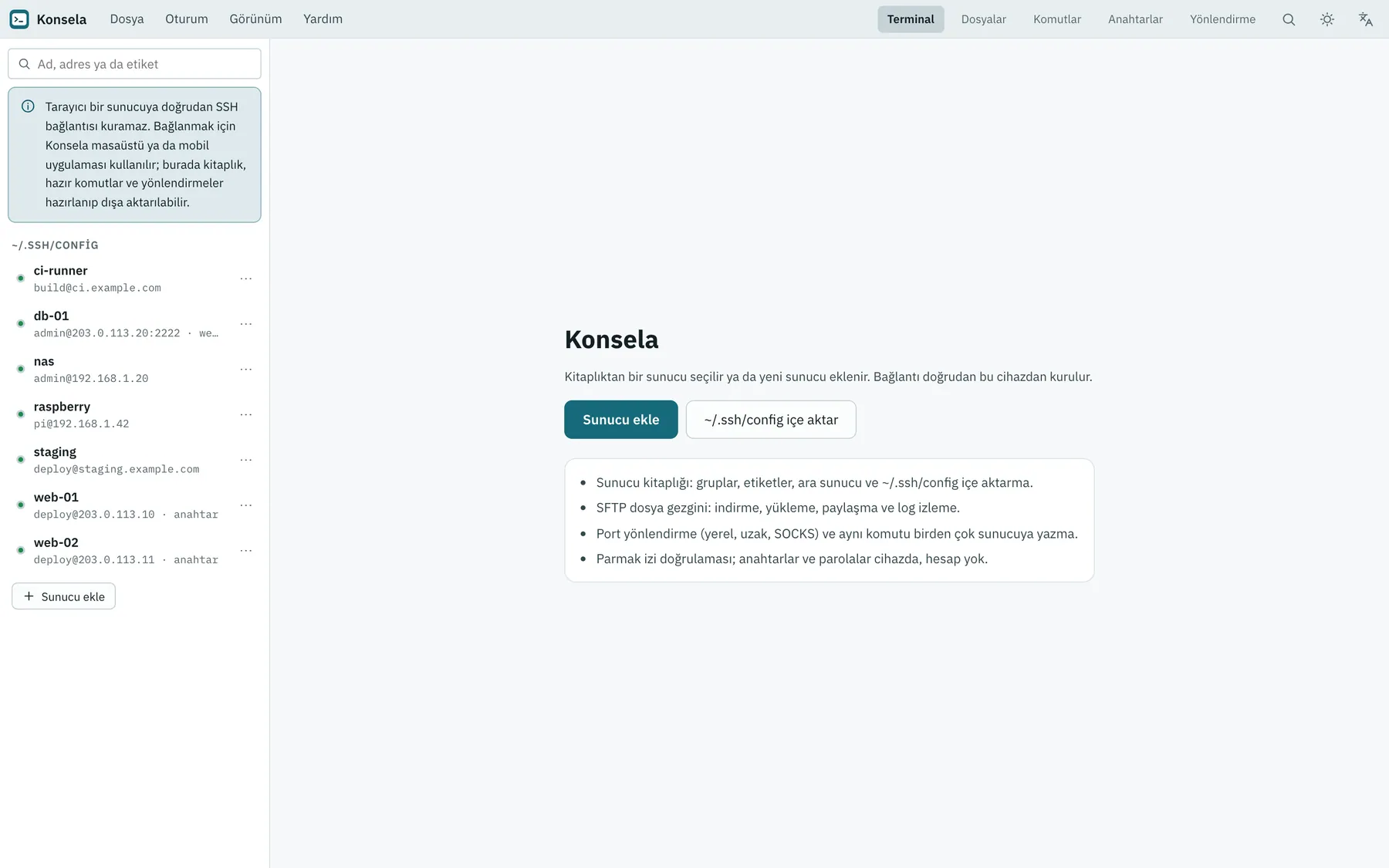
Task: Switch to the Yönlendirme tab
Action: (x=1222, y=19)
